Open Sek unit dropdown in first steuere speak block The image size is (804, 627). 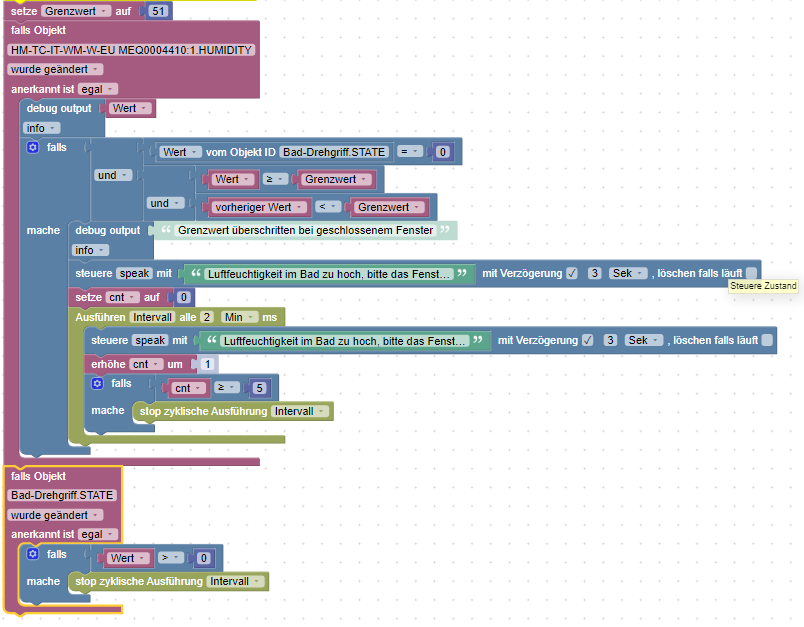pos(628,273)
